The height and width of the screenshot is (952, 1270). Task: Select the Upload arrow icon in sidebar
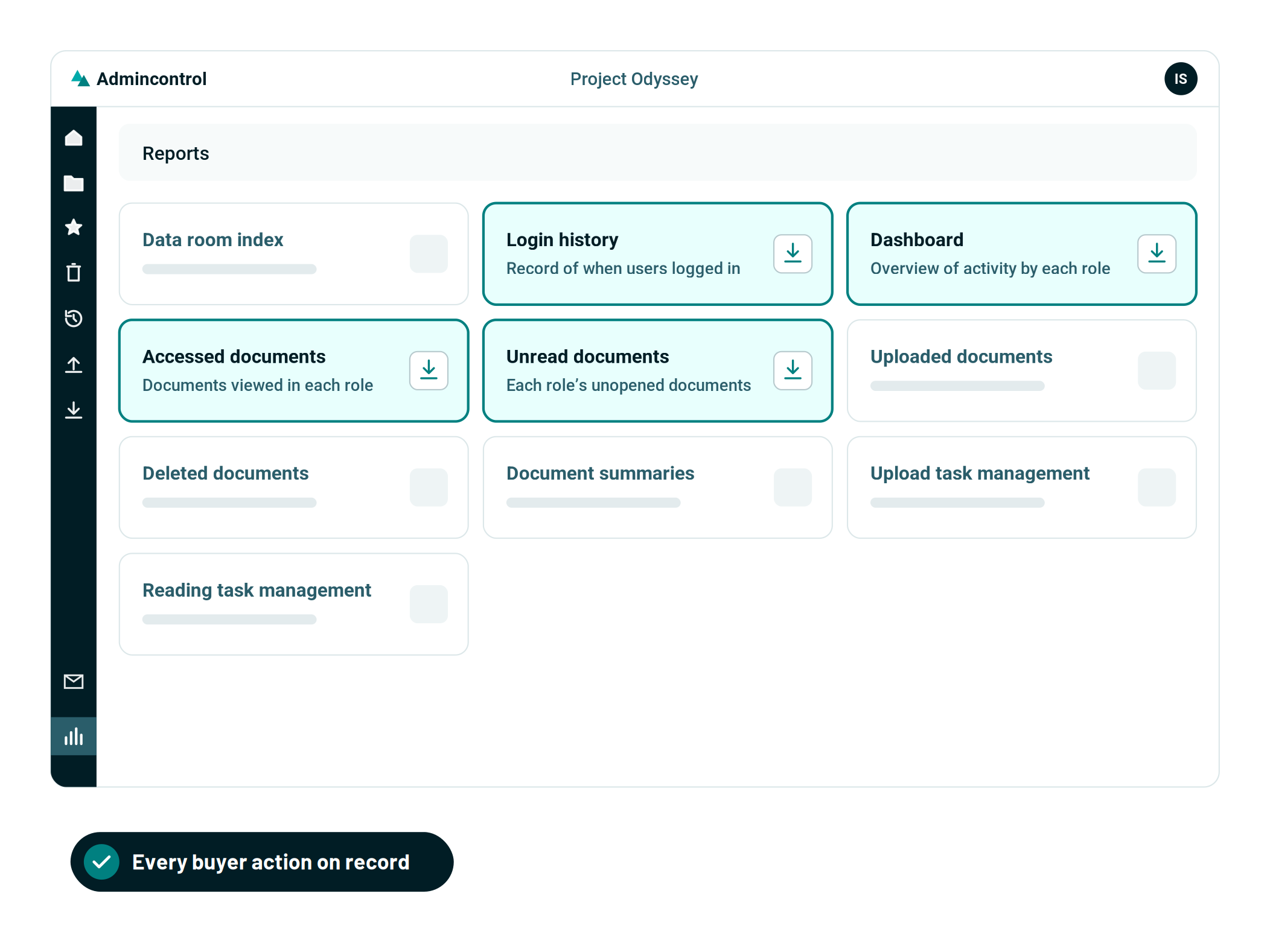click(74, 364)
